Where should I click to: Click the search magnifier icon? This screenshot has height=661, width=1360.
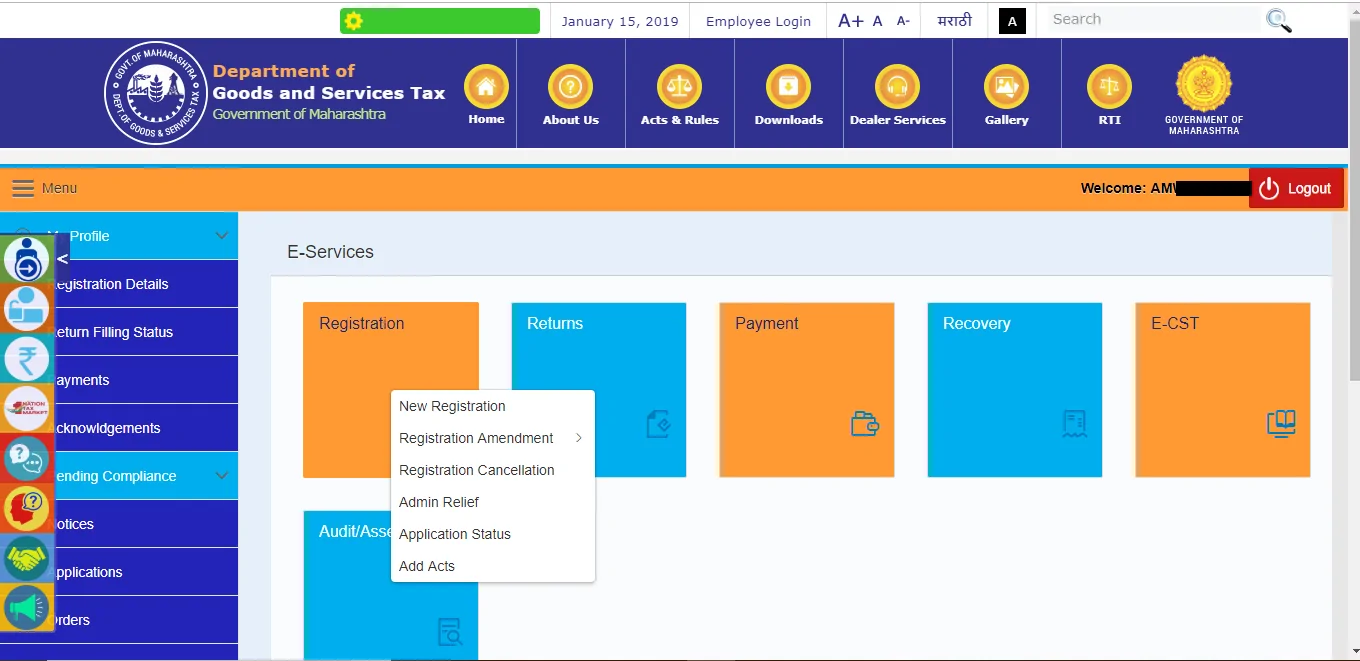point(1278,20)
